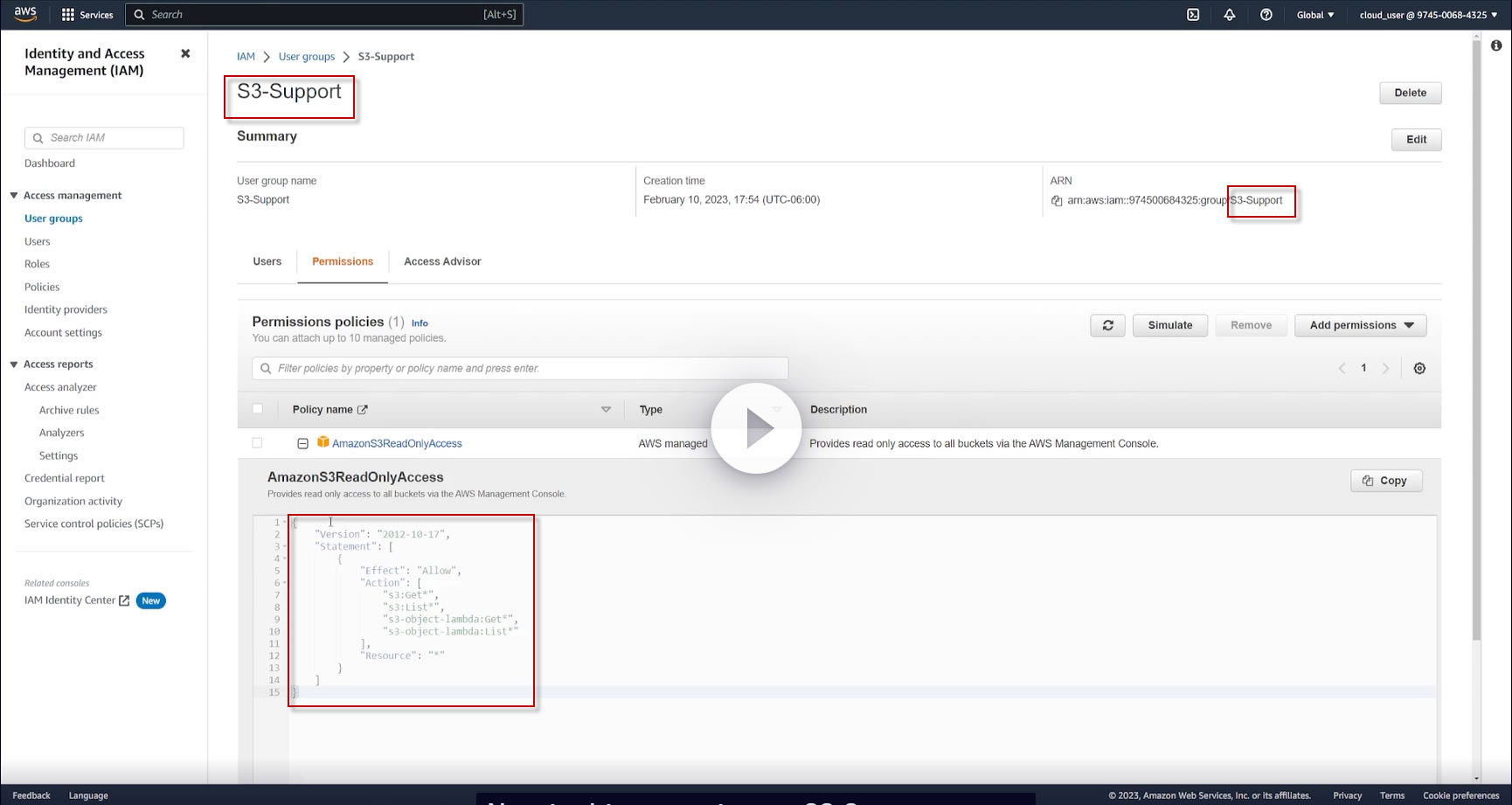Viewport: 1512px width, 805px height.
Task: Open the AmazonS3ReadOnlyAccess policy link
Action: [397, 444]
